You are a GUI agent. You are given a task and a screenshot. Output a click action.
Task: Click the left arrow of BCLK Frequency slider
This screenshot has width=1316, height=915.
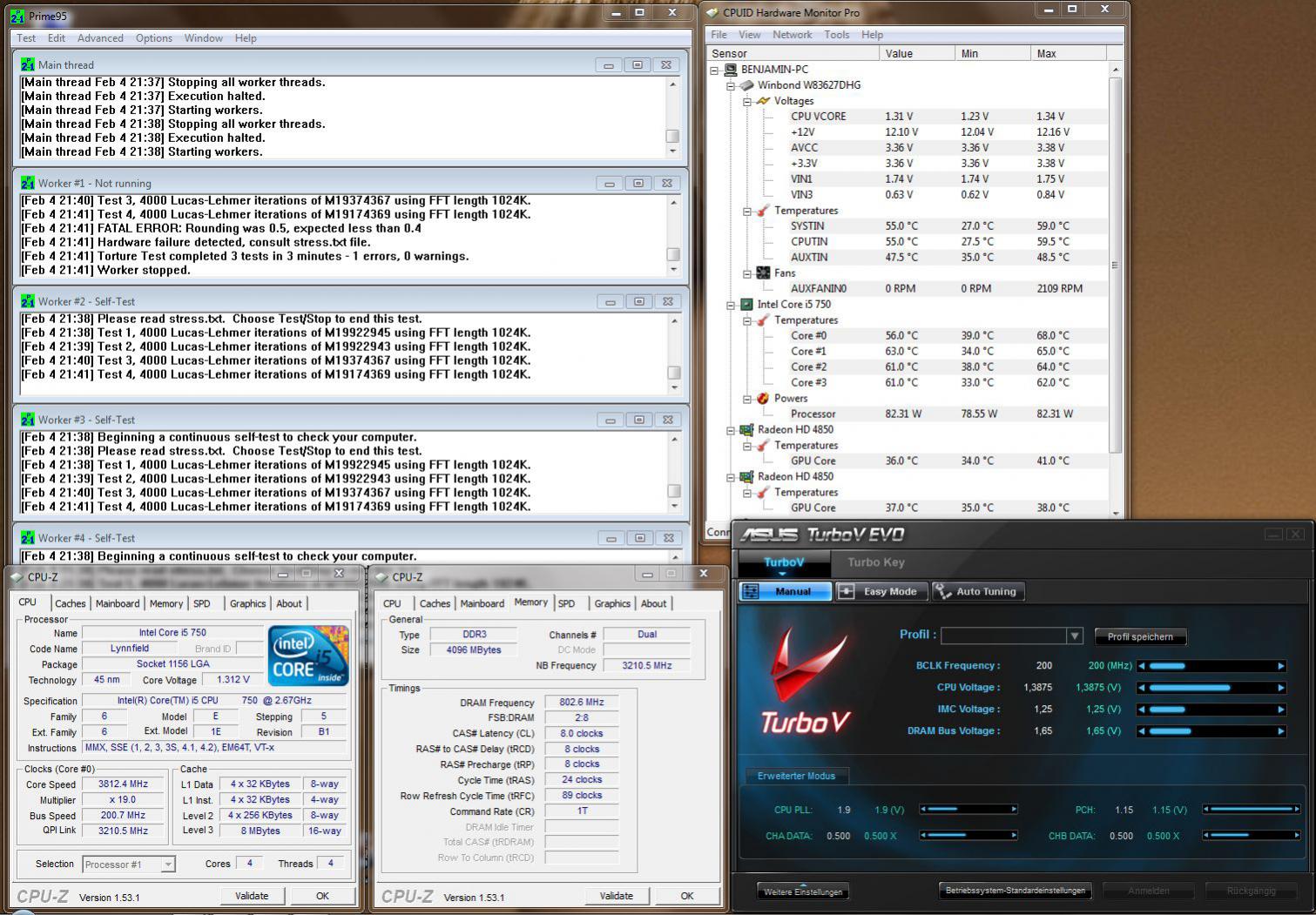(1142, 666)
